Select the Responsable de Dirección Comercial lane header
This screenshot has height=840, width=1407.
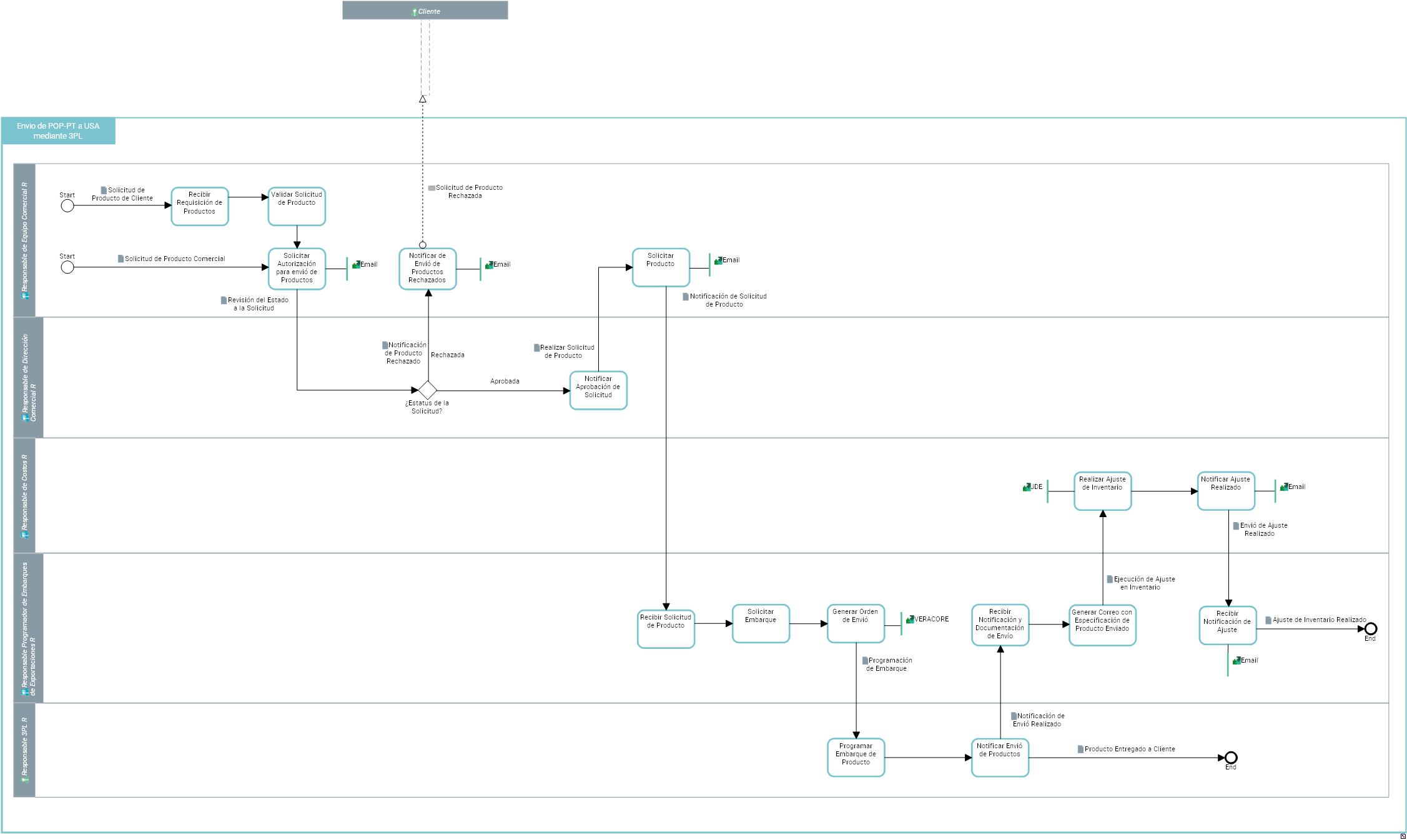29,377
